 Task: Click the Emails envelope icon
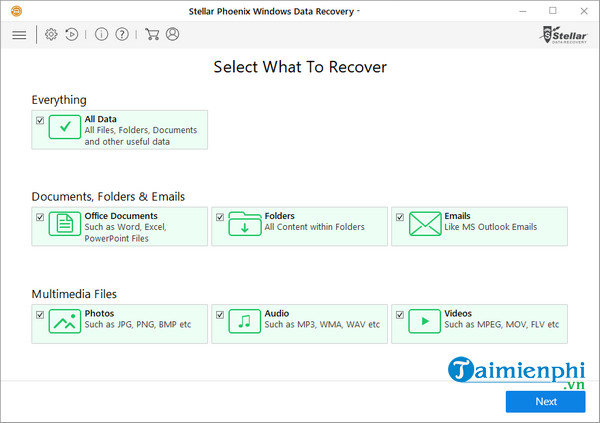click(425, 224)
